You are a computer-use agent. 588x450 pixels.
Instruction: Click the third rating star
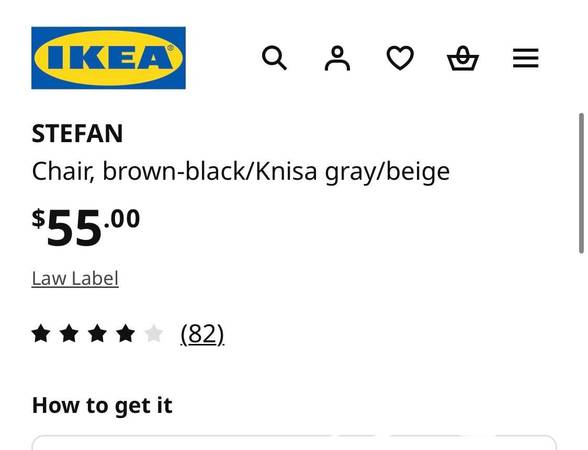(97, 334)
